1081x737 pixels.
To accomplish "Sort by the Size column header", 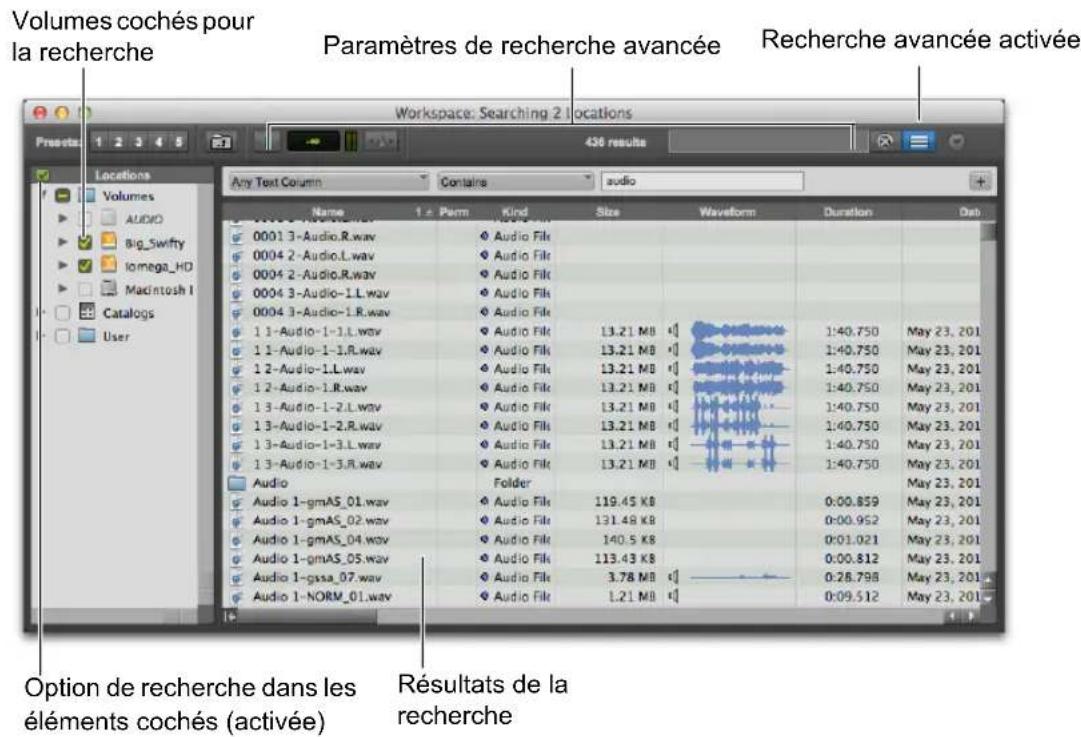I will tap(607, 212).
